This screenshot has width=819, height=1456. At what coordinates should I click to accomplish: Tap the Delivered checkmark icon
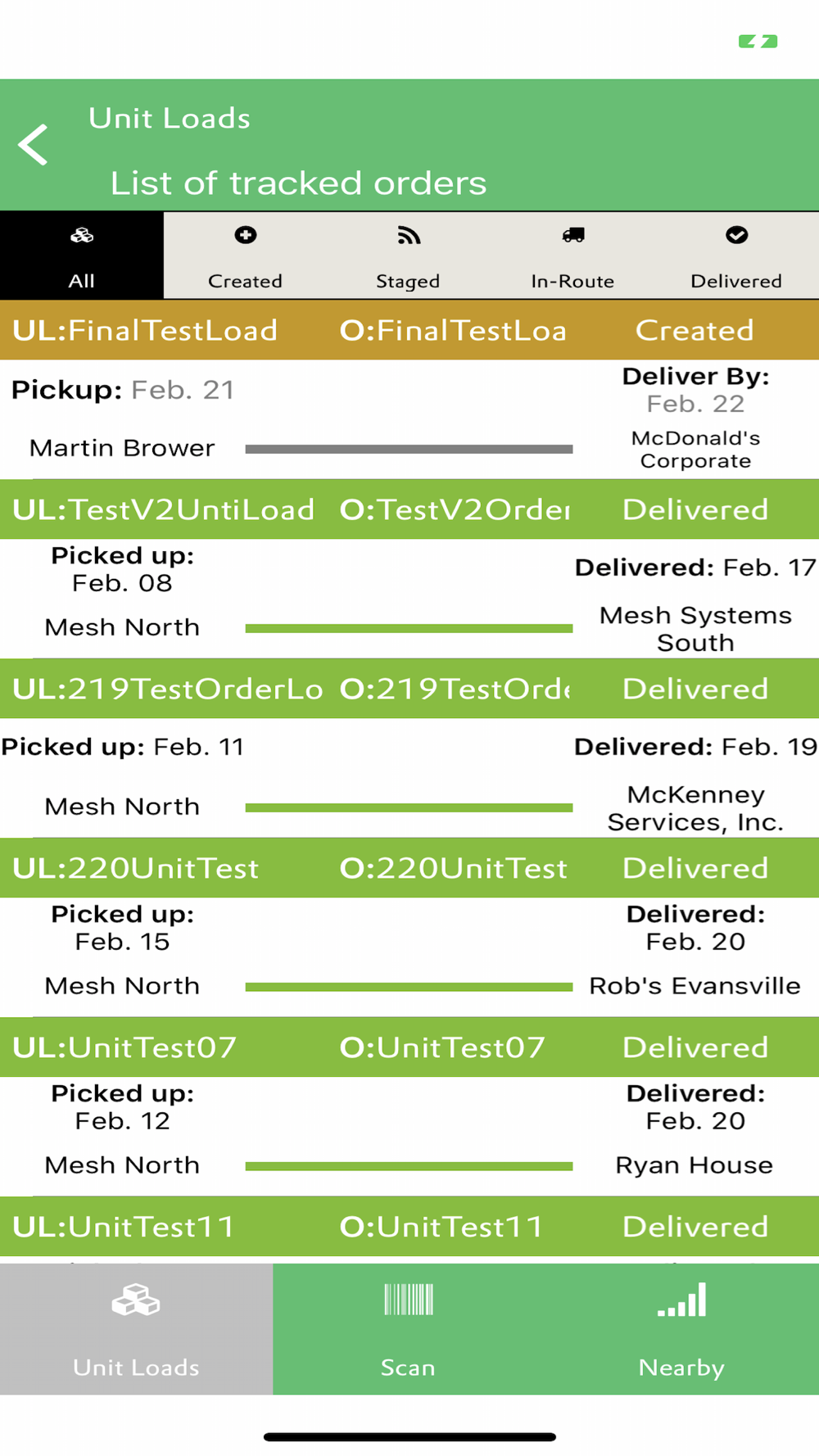[736, 235]
